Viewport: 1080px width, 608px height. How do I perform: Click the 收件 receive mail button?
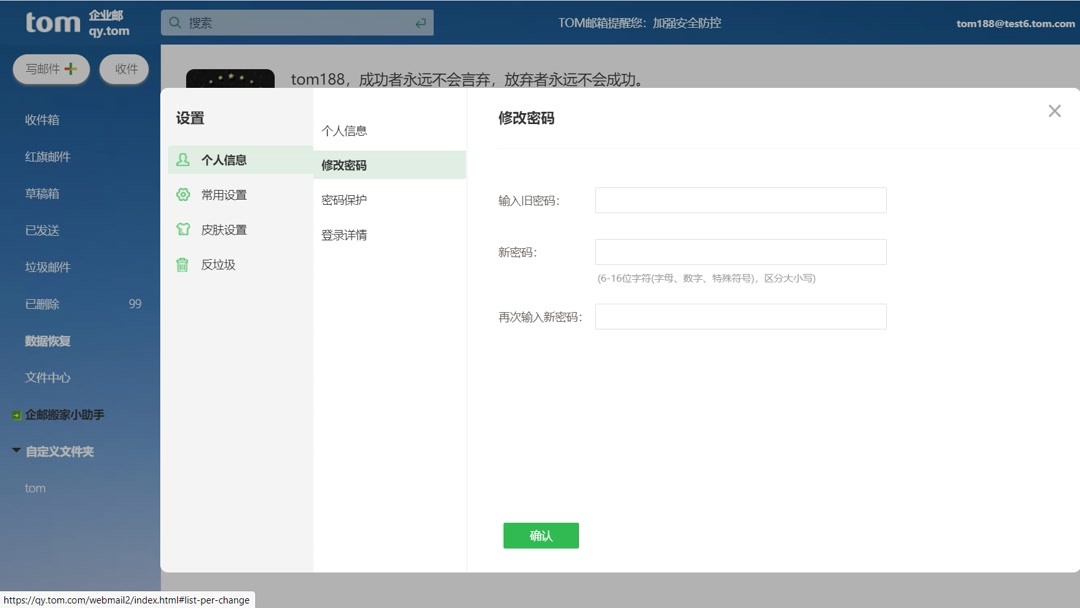[124, 68]
